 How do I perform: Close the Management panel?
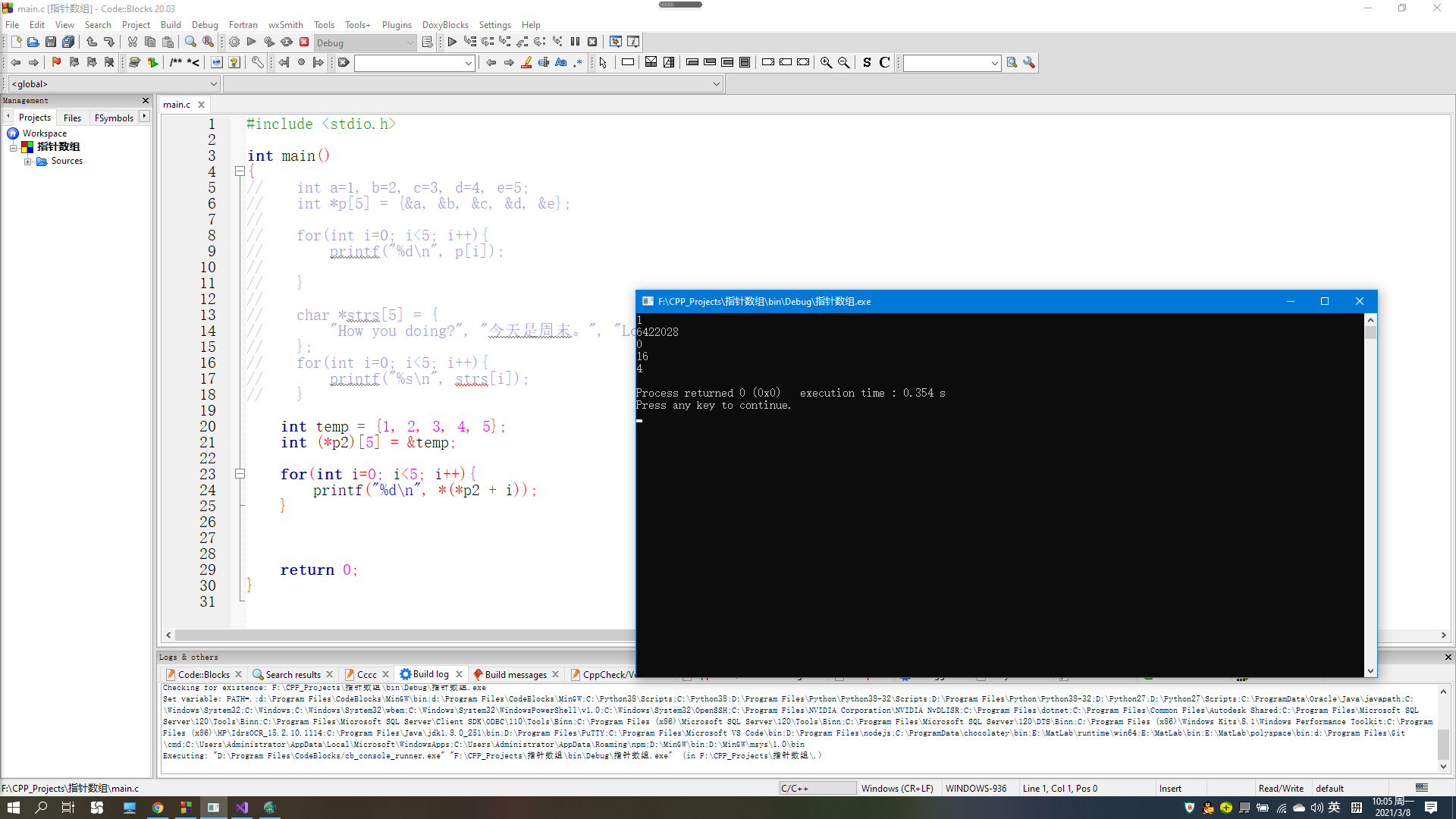(146, 100)
